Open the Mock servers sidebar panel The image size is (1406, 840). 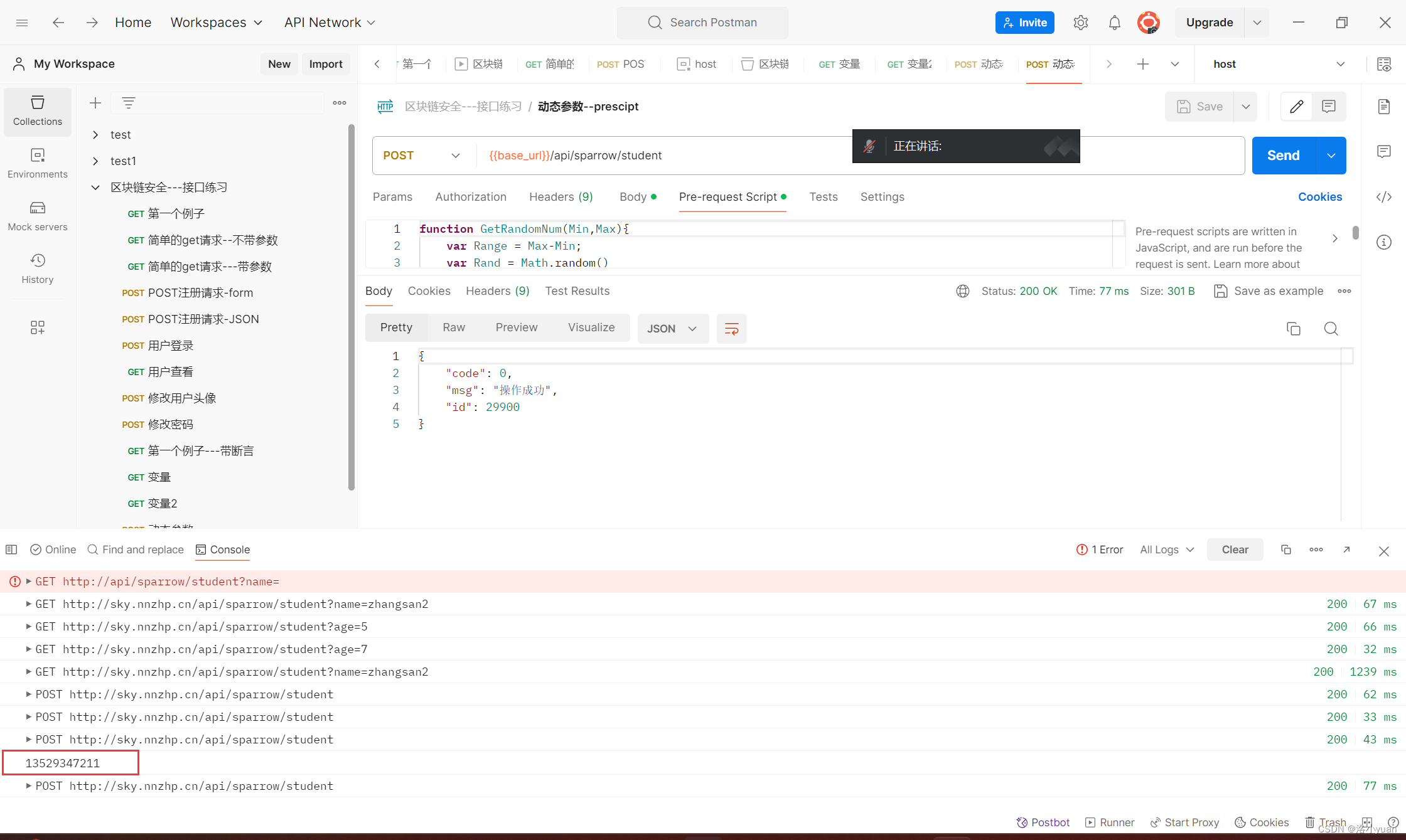(x=38, y=216)
